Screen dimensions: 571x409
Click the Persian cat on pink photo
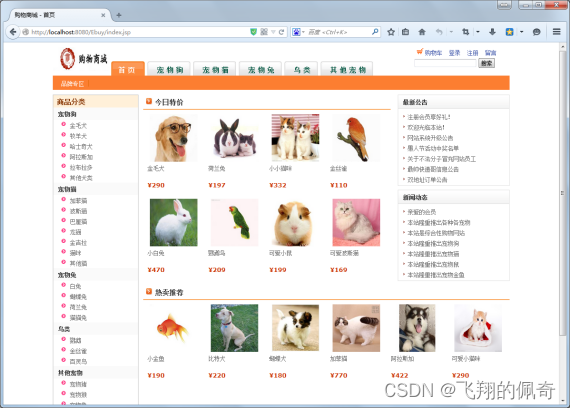click(x=356, y=223)
